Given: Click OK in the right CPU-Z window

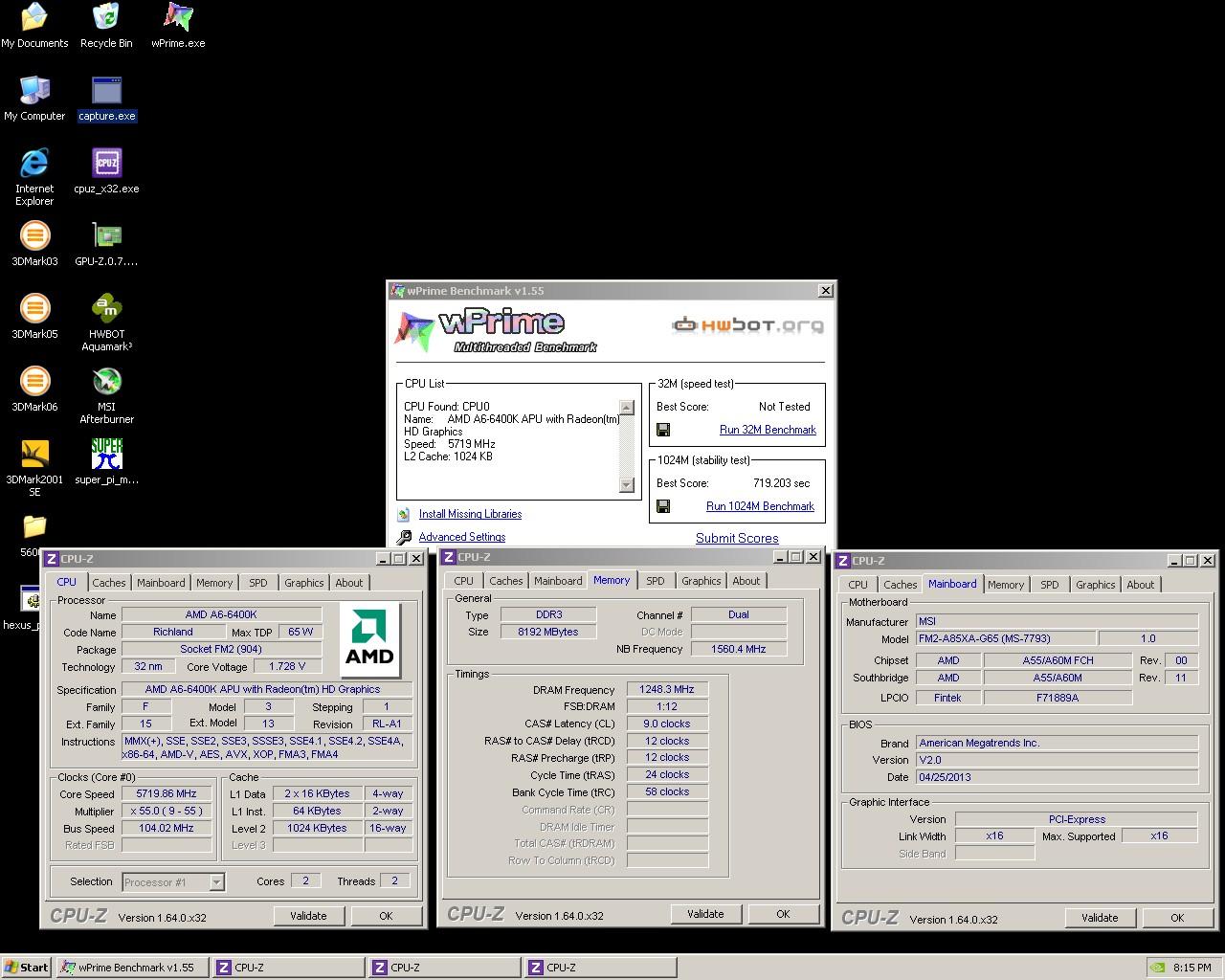Looking at the screenshot, I should (x=1177, y=918).
